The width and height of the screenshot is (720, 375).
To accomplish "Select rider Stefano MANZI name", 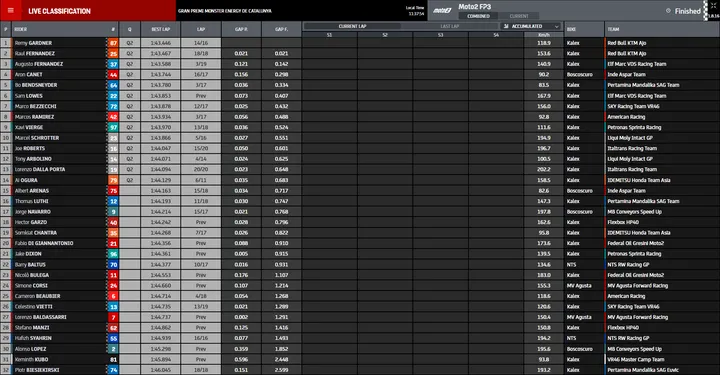I will pyautogui.click(x=32, y=328).
